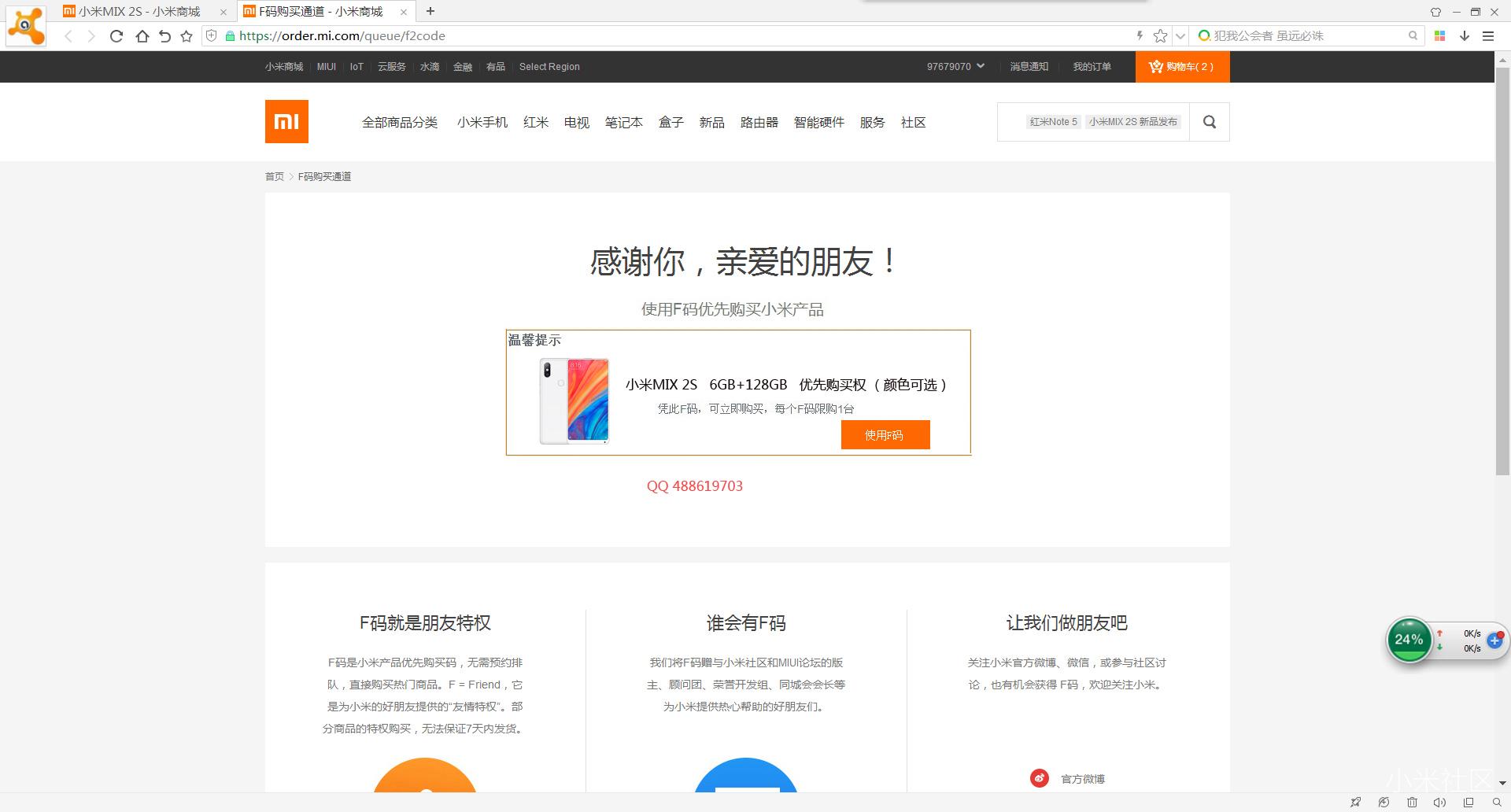Screen dimensions: 1511x812
Task: Toggle the pin page icon in status bar
Action: point(1355,802)
